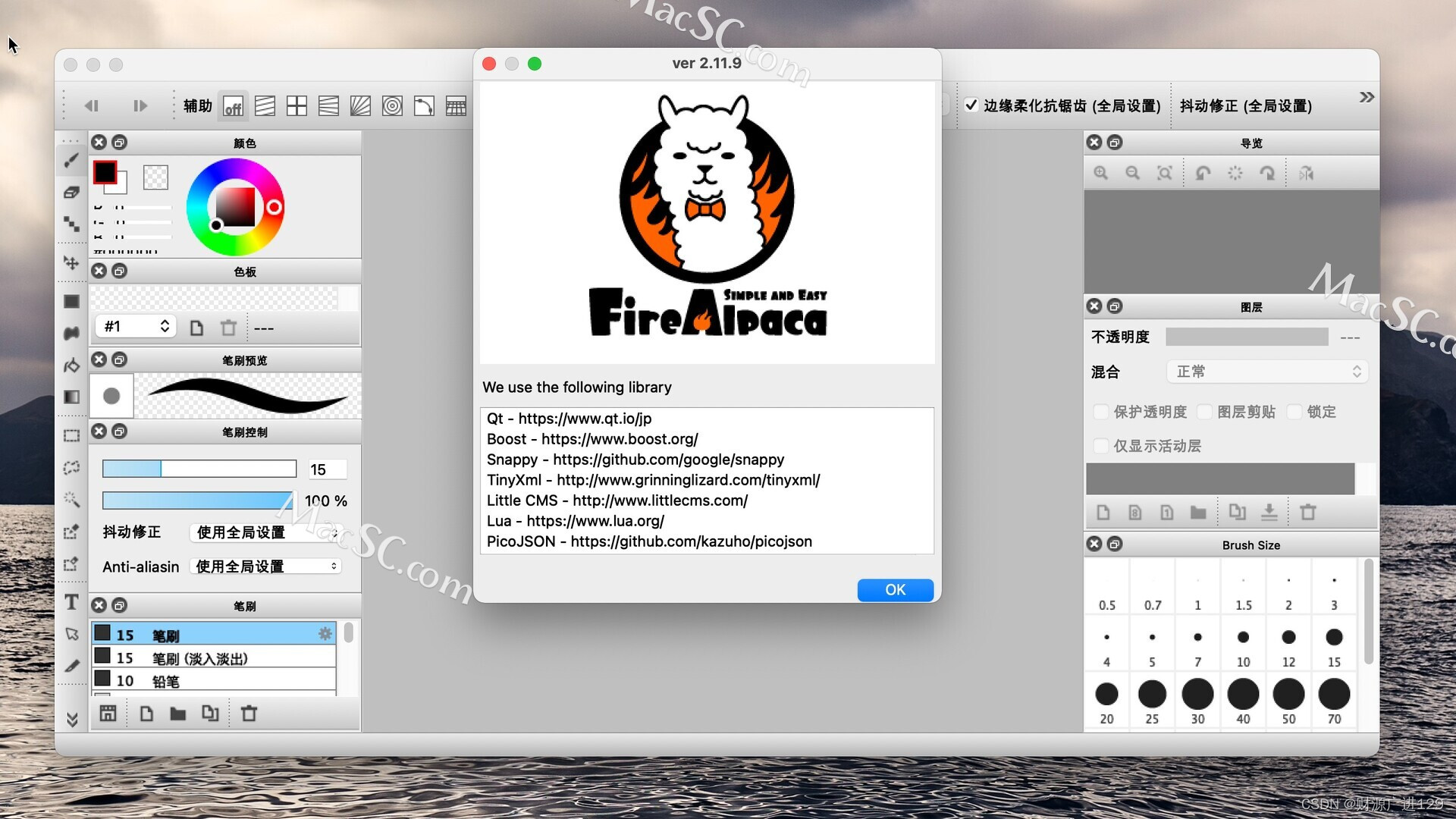This screenshot has width=1456, height=819.
Task: Select the Magic Wand tool
Action: (71, 499)
